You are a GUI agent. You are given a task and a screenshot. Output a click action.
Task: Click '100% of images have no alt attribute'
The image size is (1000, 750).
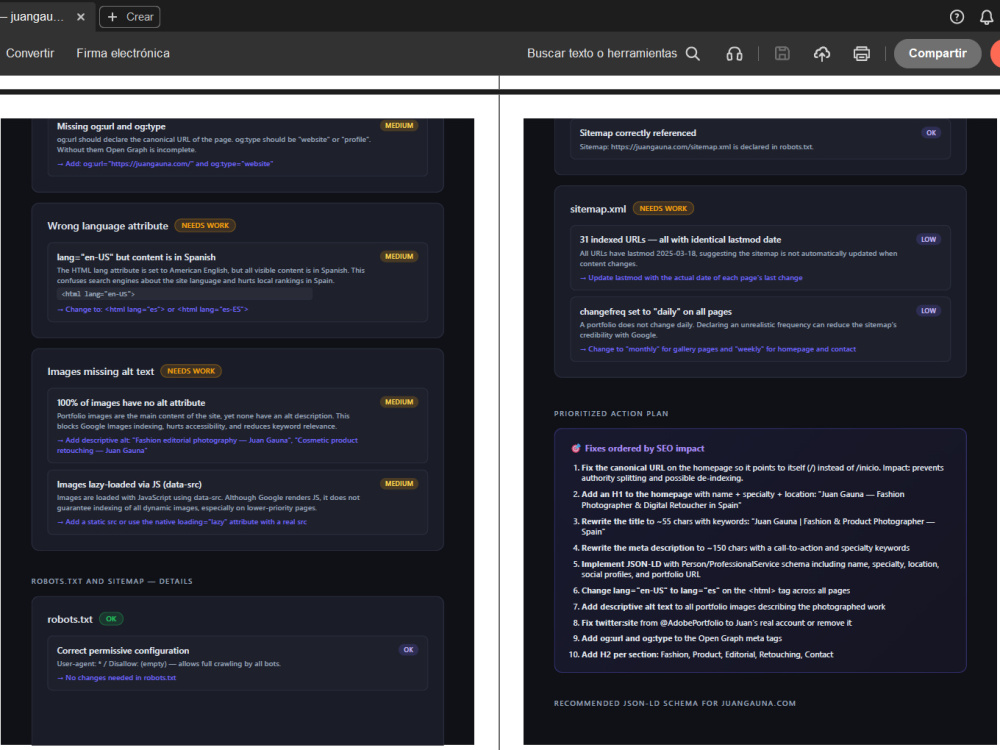pyautogui.click(x=131, y=403)
